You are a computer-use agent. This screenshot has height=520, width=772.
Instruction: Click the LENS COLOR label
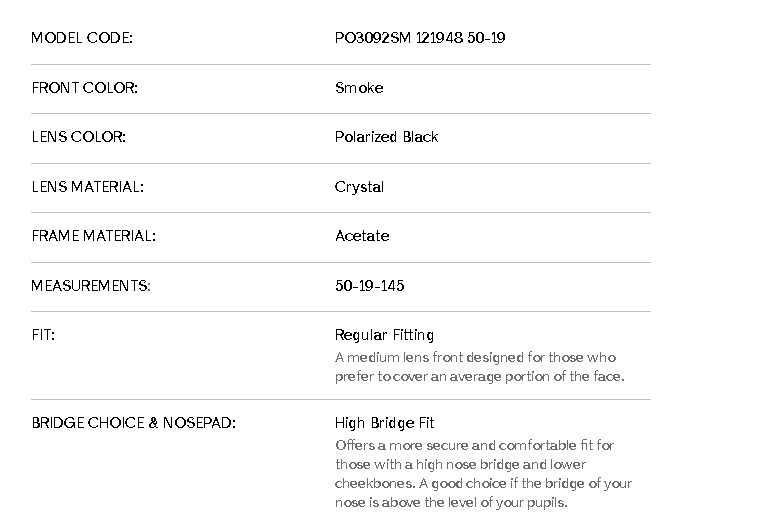(78, 137)
